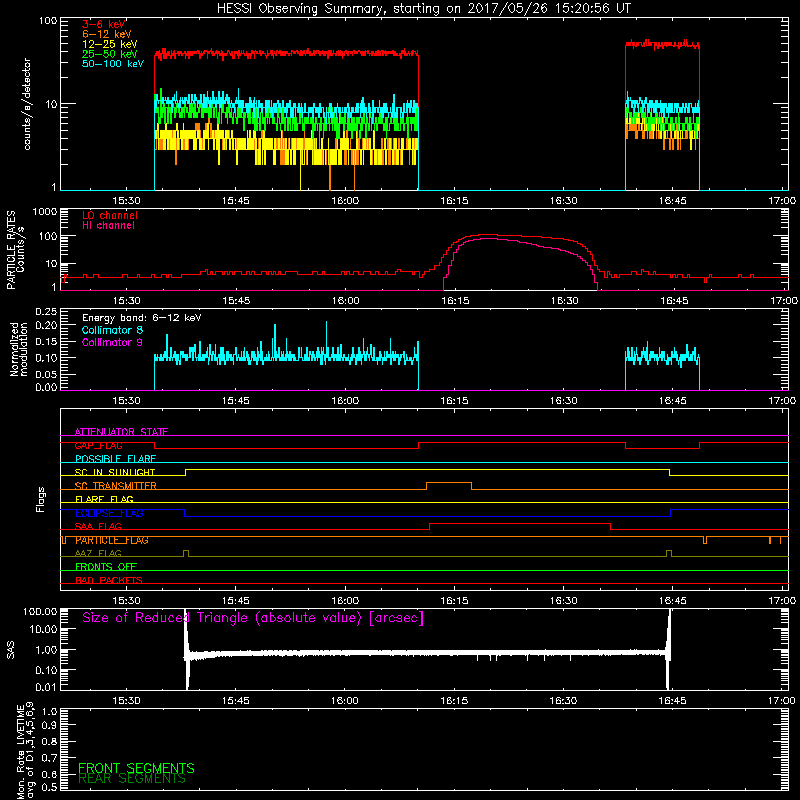Click the ATTENUATOR_STATE flag label
This screenshot has height=800, width=800.
point(121,432)
